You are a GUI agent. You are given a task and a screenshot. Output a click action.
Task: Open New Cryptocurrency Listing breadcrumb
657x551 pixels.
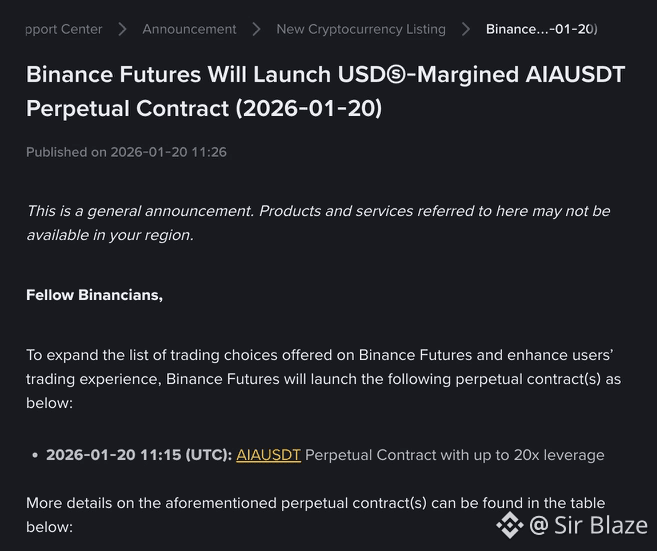tap(361, 29)
